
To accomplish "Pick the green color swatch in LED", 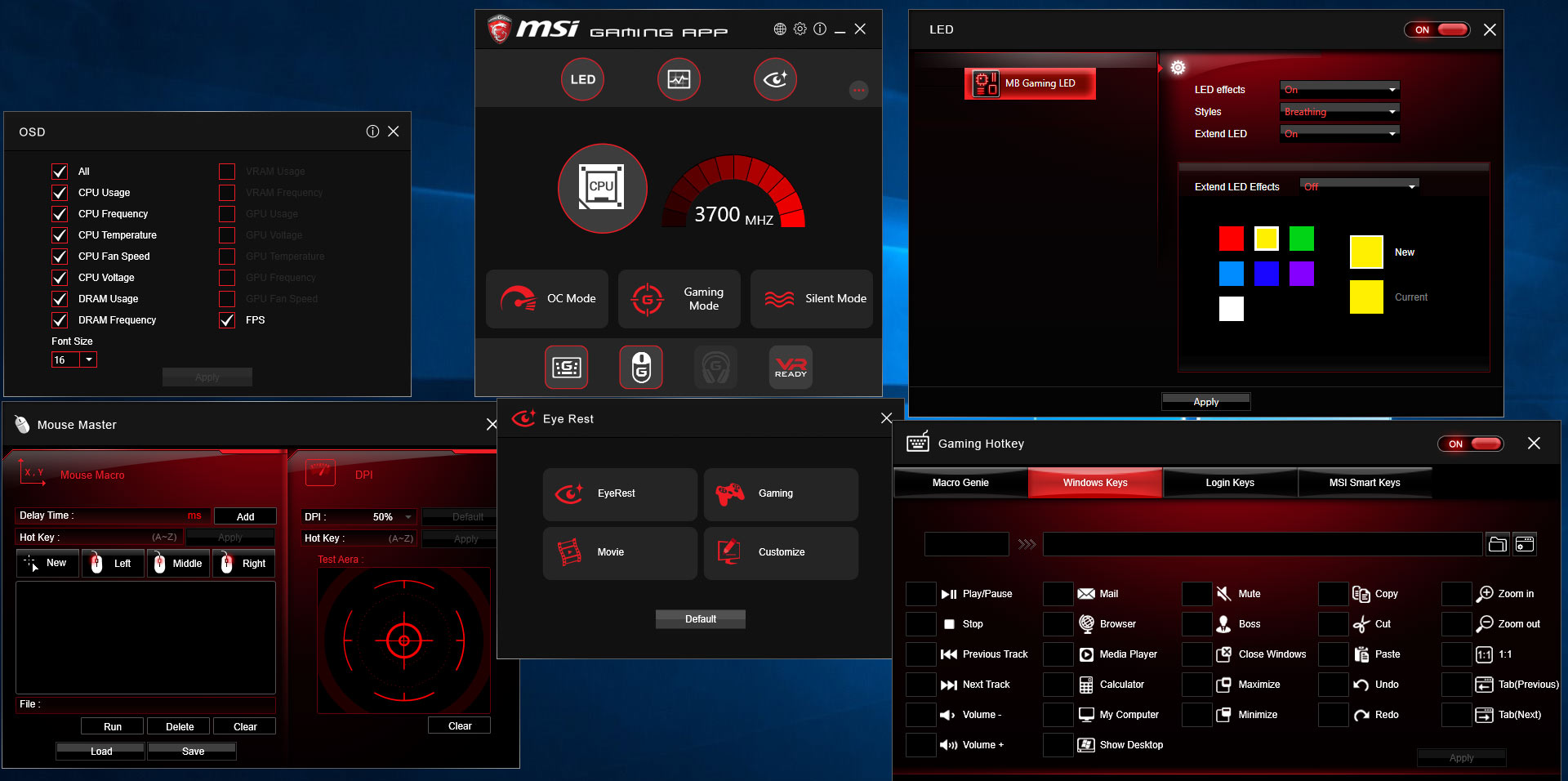I will click(x=1302, y=239).
